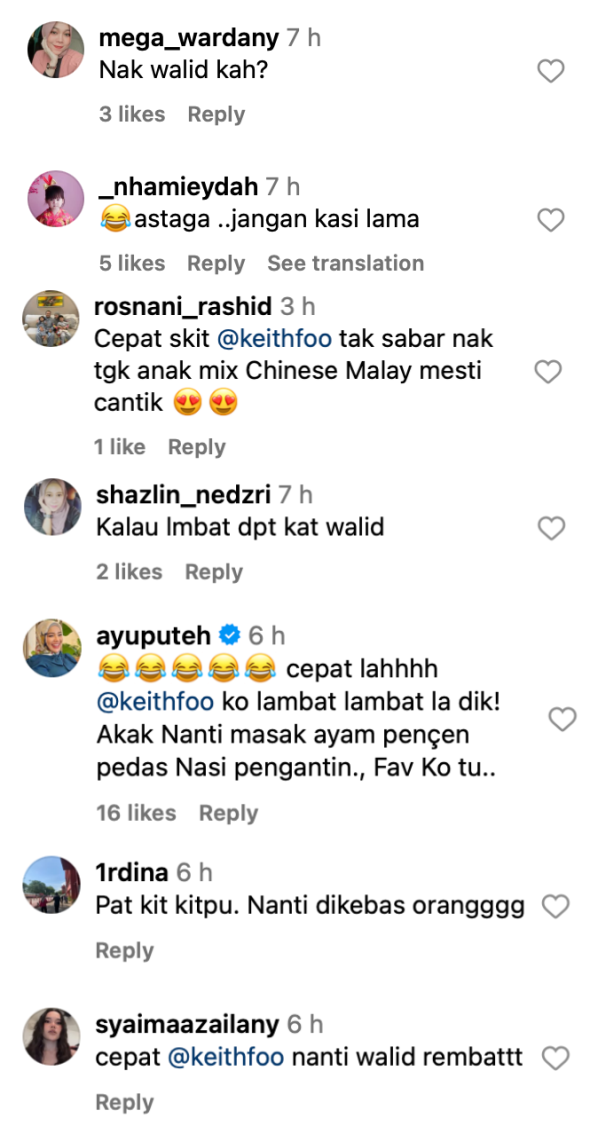Reply to 1rdina's comment

[x=124, y=950]
